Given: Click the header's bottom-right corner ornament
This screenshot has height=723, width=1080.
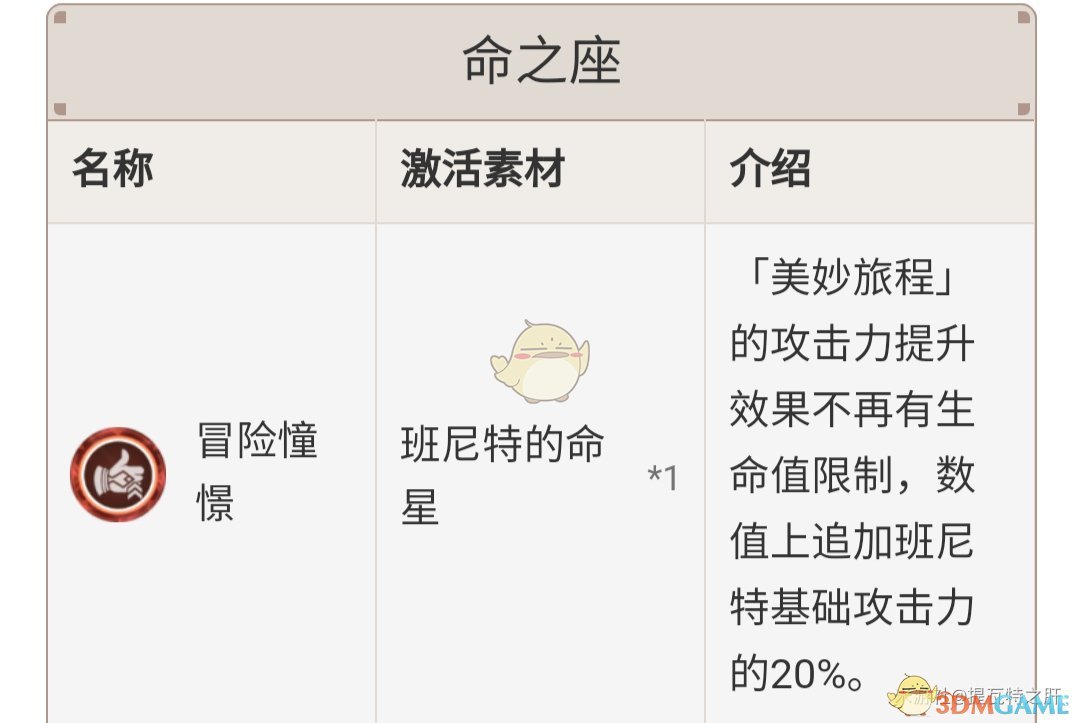Looking at the screenshot, I should [x=1022, y=108].
